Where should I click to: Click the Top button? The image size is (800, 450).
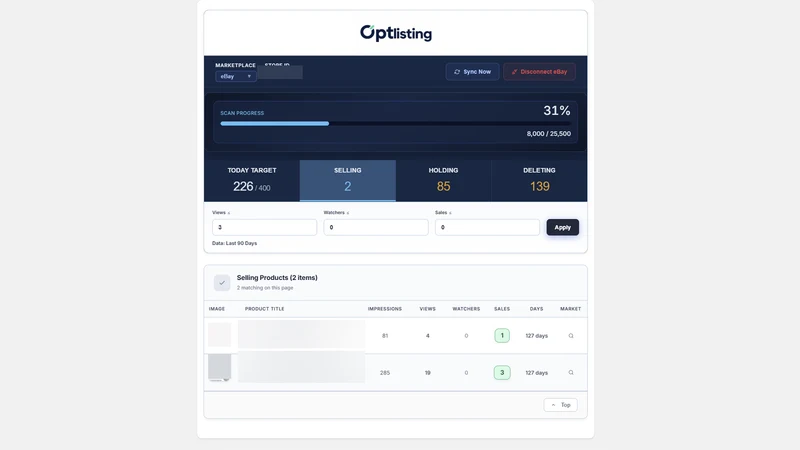pyautogui.click(x=561, y=405)
